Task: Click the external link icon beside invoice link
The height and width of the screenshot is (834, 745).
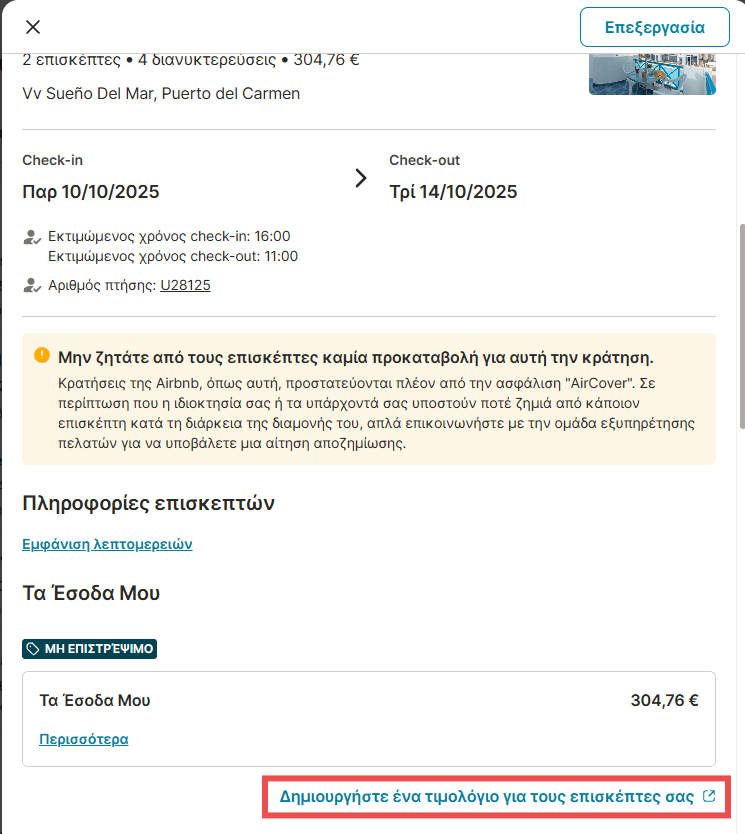Action: click(709, 797)
